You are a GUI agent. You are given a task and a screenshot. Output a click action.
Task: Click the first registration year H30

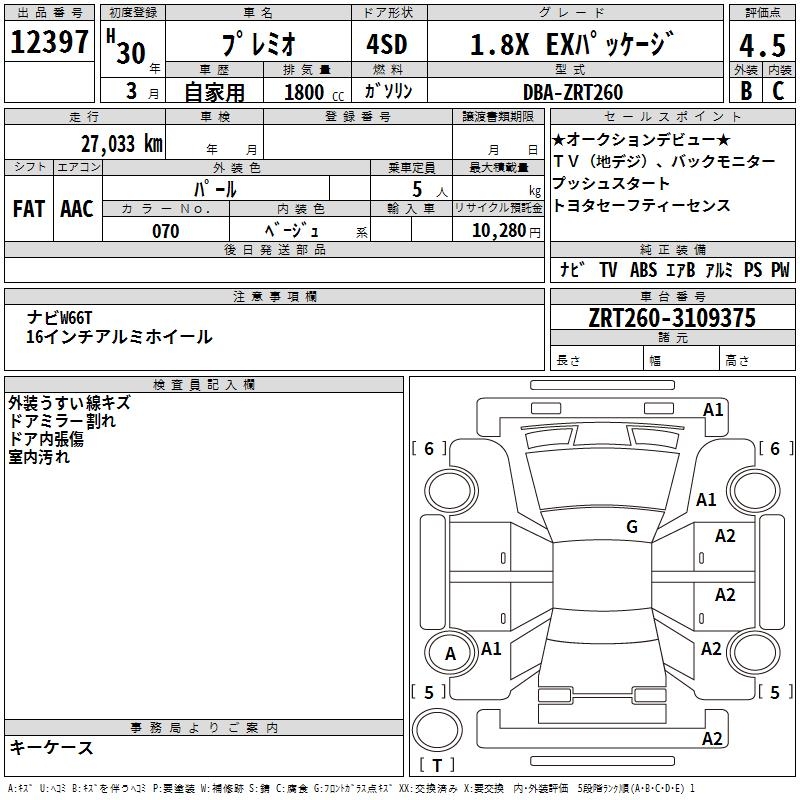coord(126,47)
